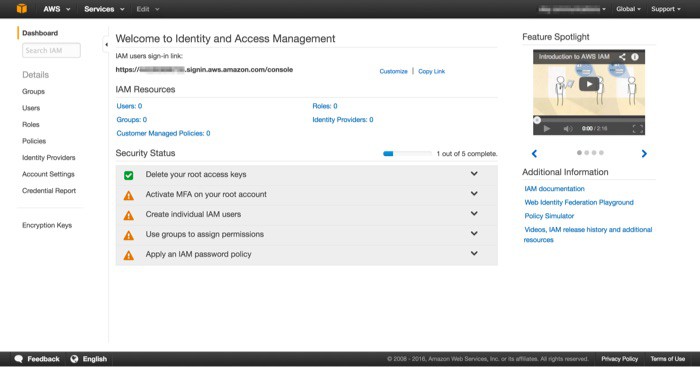Collapse the sidebar with the small arrow handle
The image size is (700, 367).
pyautogui.click(x=106, y=44)
